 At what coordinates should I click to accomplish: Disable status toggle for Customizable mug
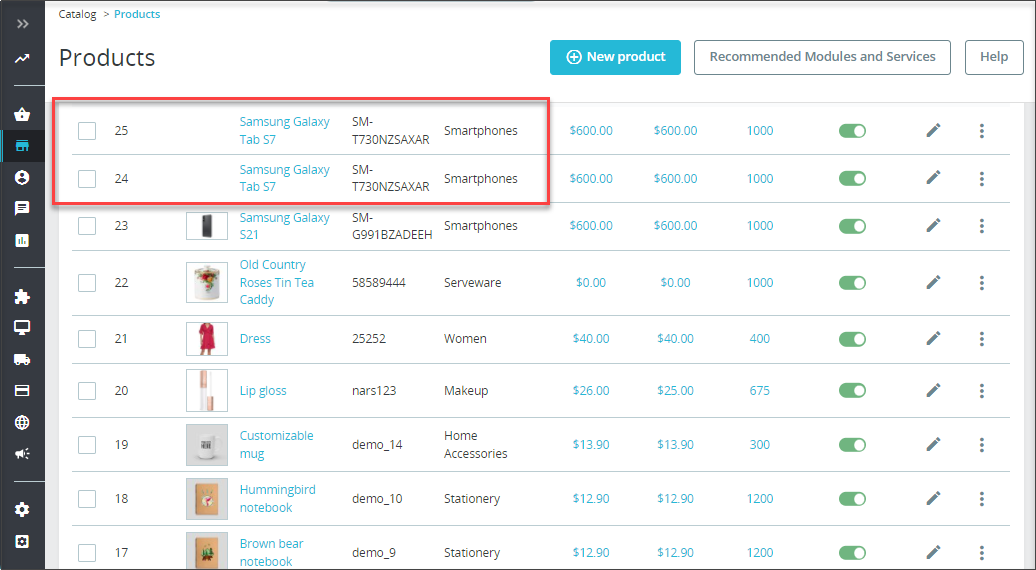tap(852, 445)
